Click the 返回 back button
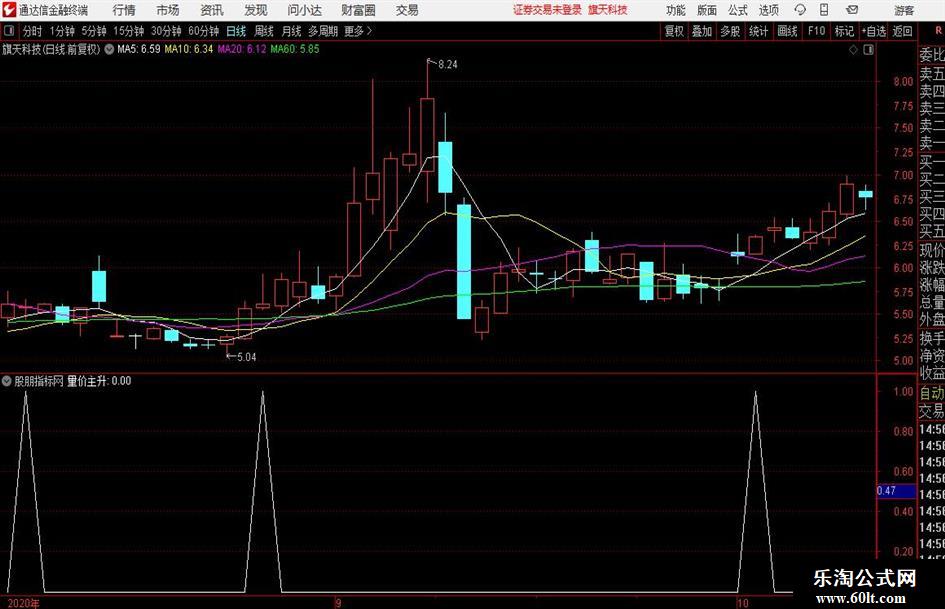Viewport: 945px width, 609px height. pos(902,31)
